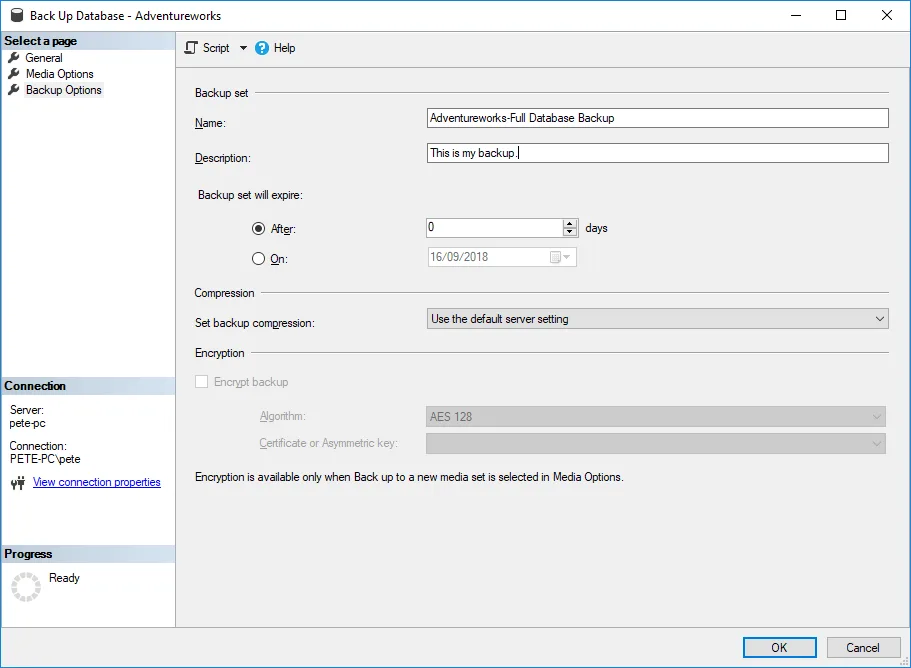The width and height of the screenshot is (911, 668).
Task: Click the OK button
Action: [779, 648]
